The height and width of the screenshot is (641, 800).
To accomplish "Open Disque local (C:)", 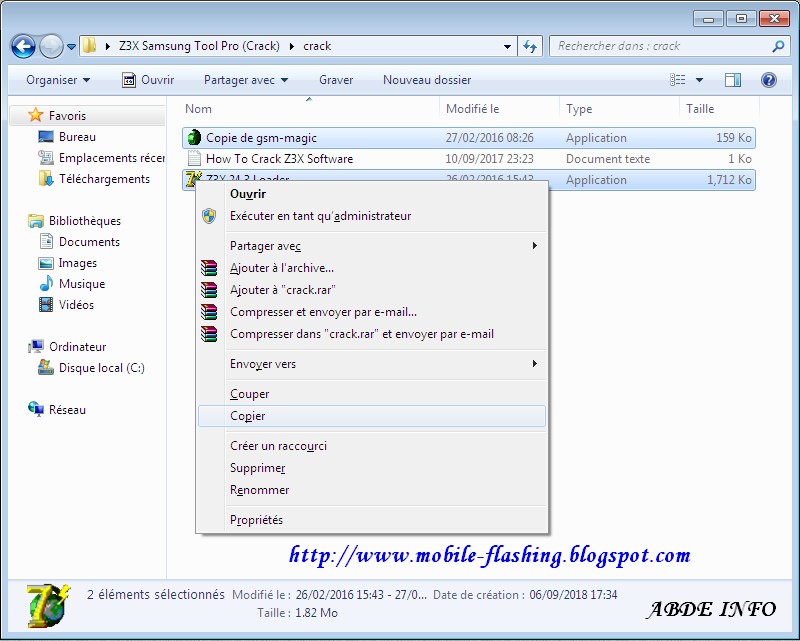I will tap(102, 368).
